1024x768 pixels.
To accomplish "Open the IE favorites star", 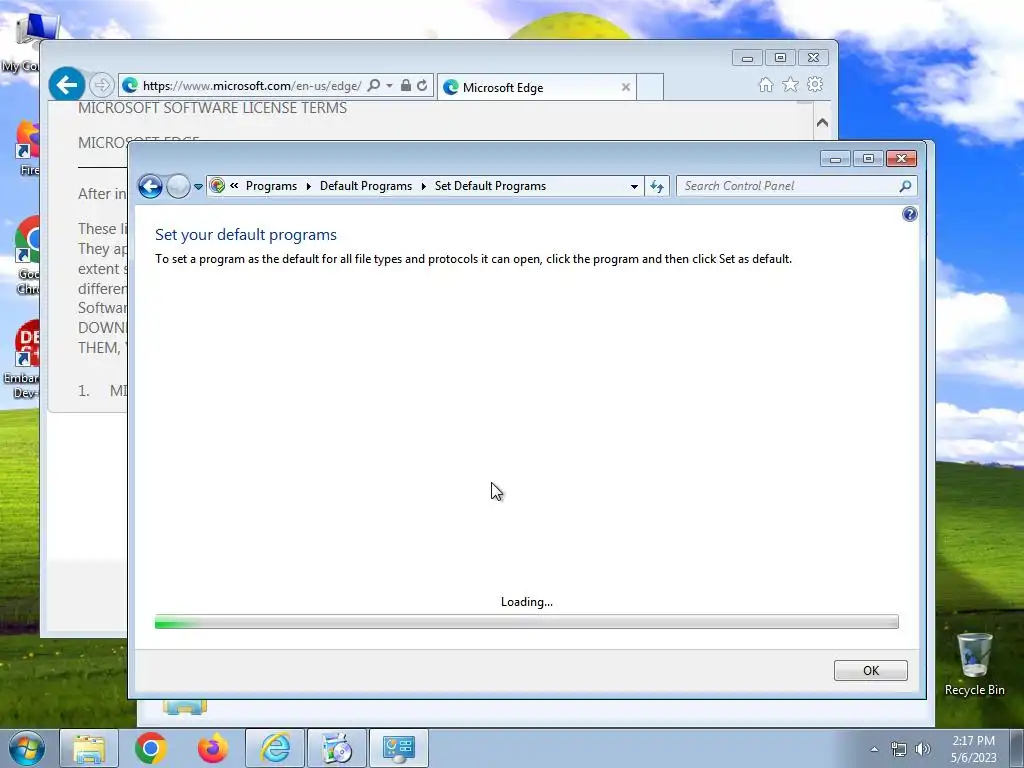I will click(790, 84).
